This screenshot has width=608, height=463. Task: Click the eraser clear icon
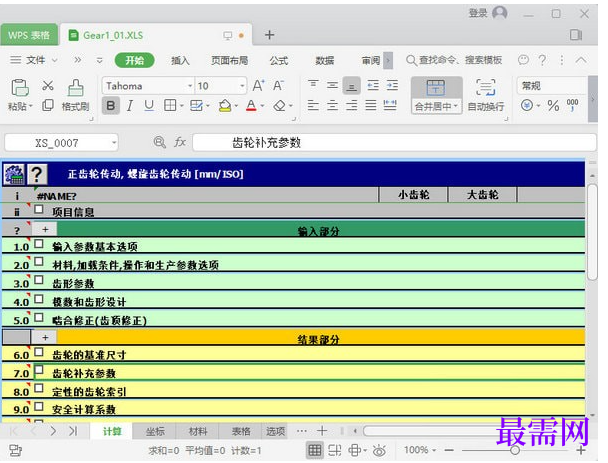tap(280, 105)
